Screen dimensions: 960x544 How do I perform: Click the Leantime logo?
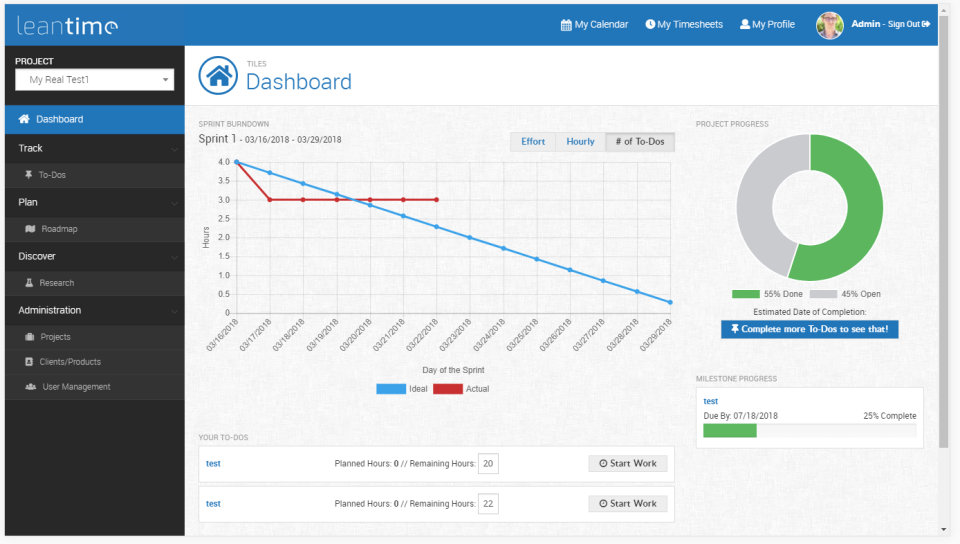coord(67,25)
